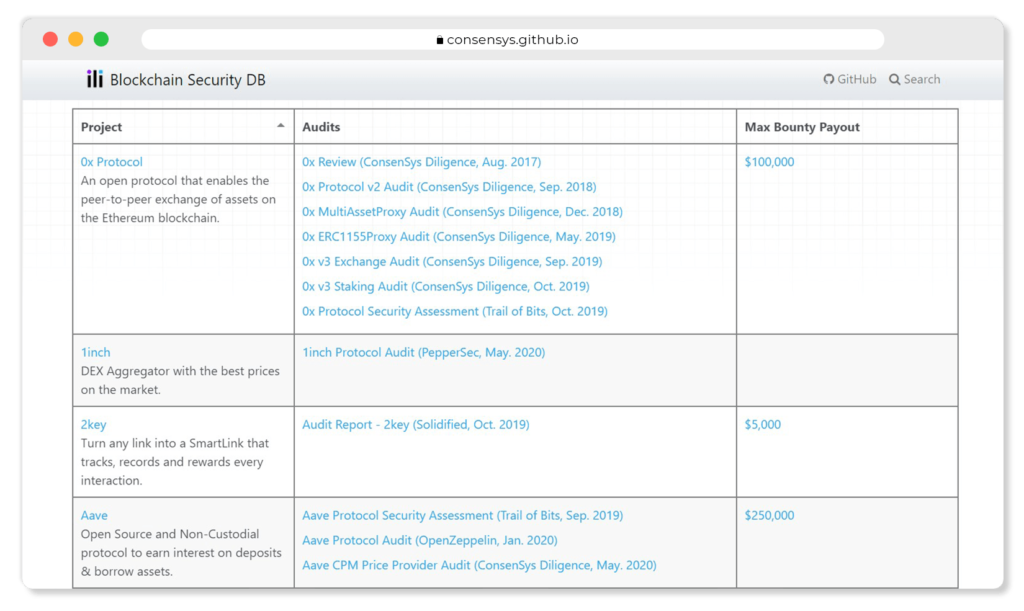Viewport: 1024px width, 611px height.
Task: Open 1inch Protocol Audit PepperSec link
Action: [x=423, y=352]
